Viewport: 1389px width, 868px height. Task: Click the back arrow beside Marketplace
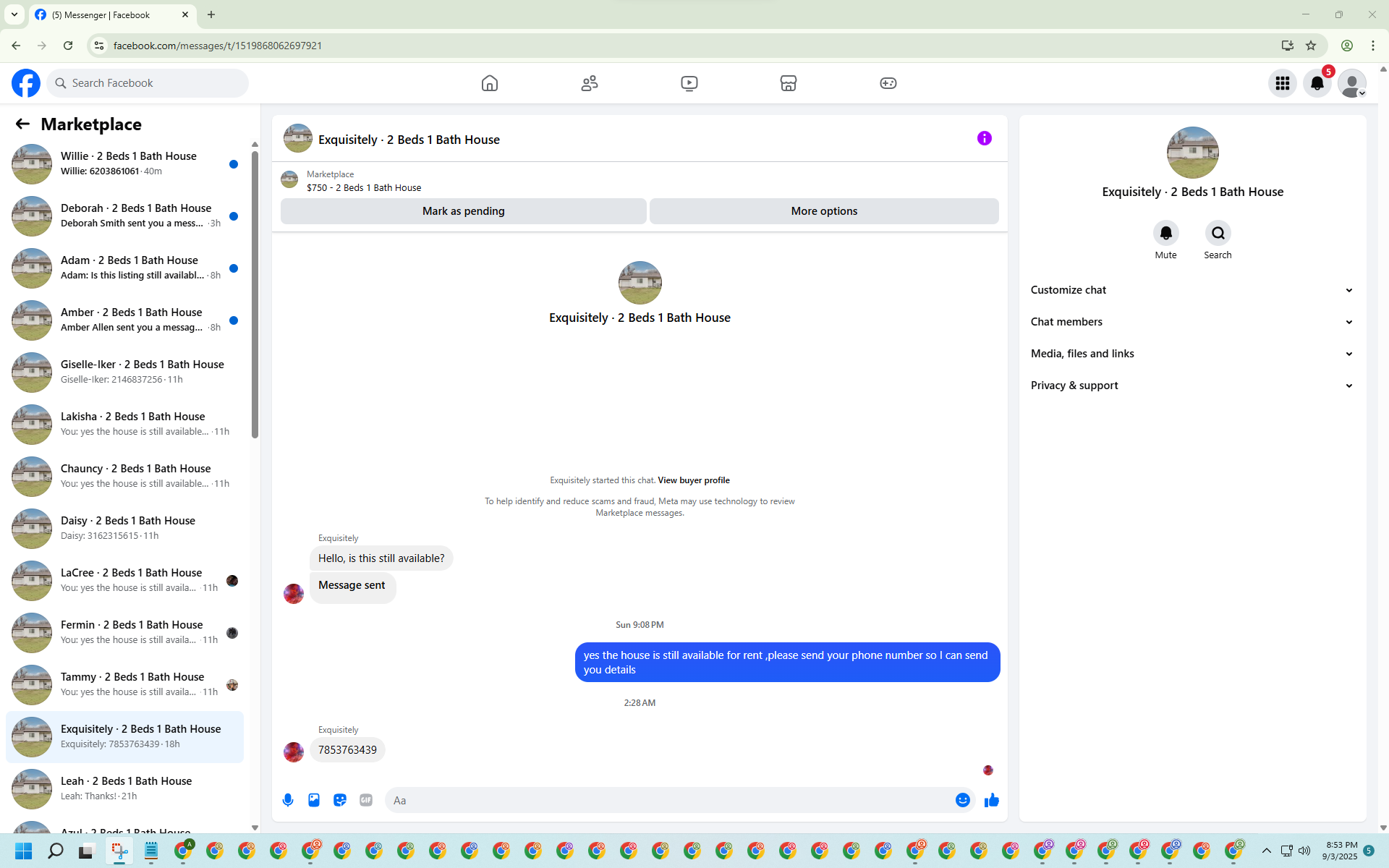22,124
